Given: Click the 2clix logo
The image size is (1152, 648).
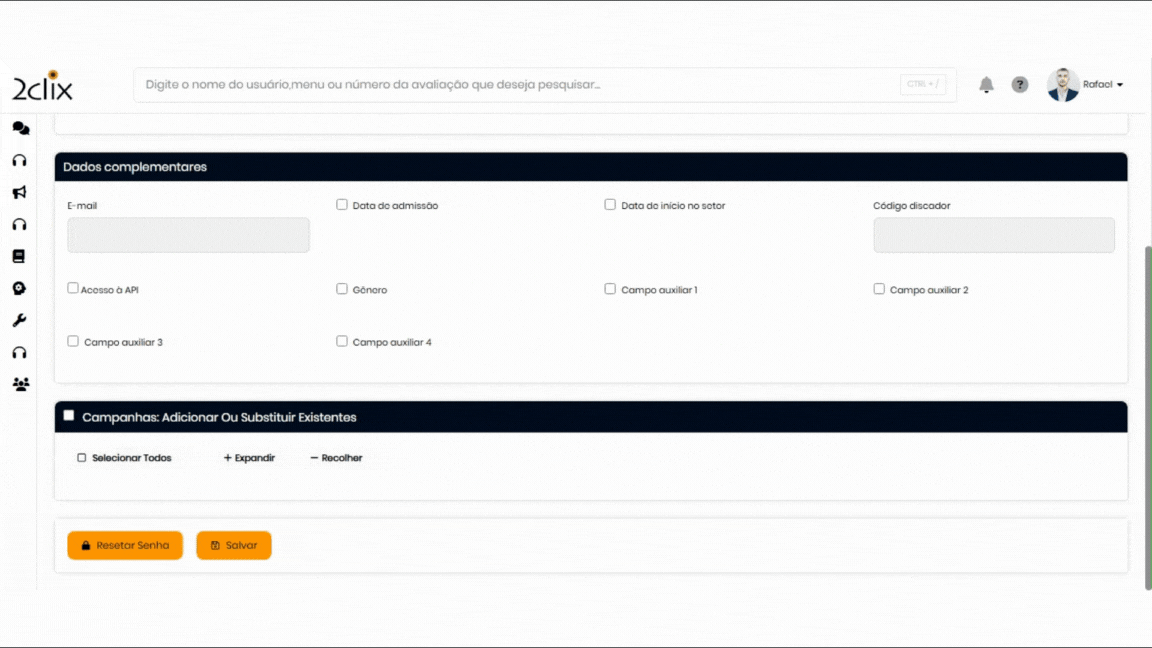Looking at the screenshot, I should point(43,86).
